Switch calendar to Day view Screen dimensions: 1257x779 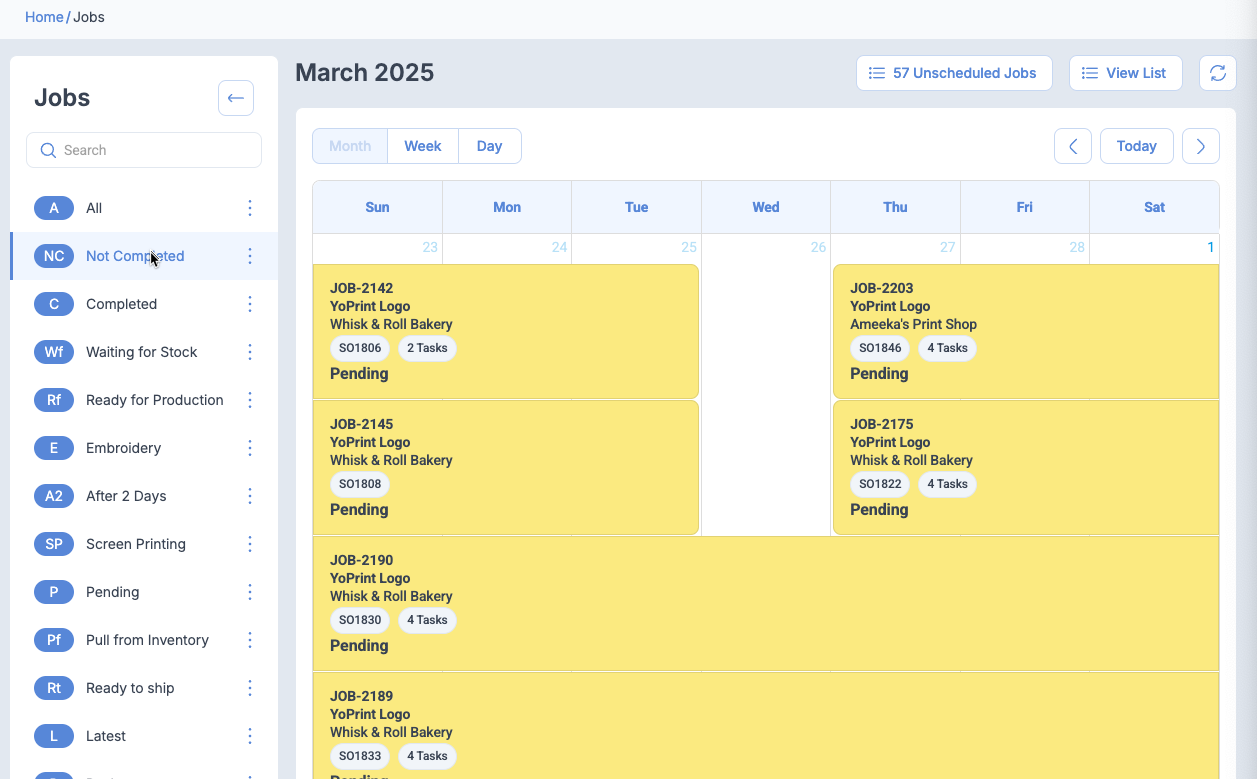click(x=489, y=146)
